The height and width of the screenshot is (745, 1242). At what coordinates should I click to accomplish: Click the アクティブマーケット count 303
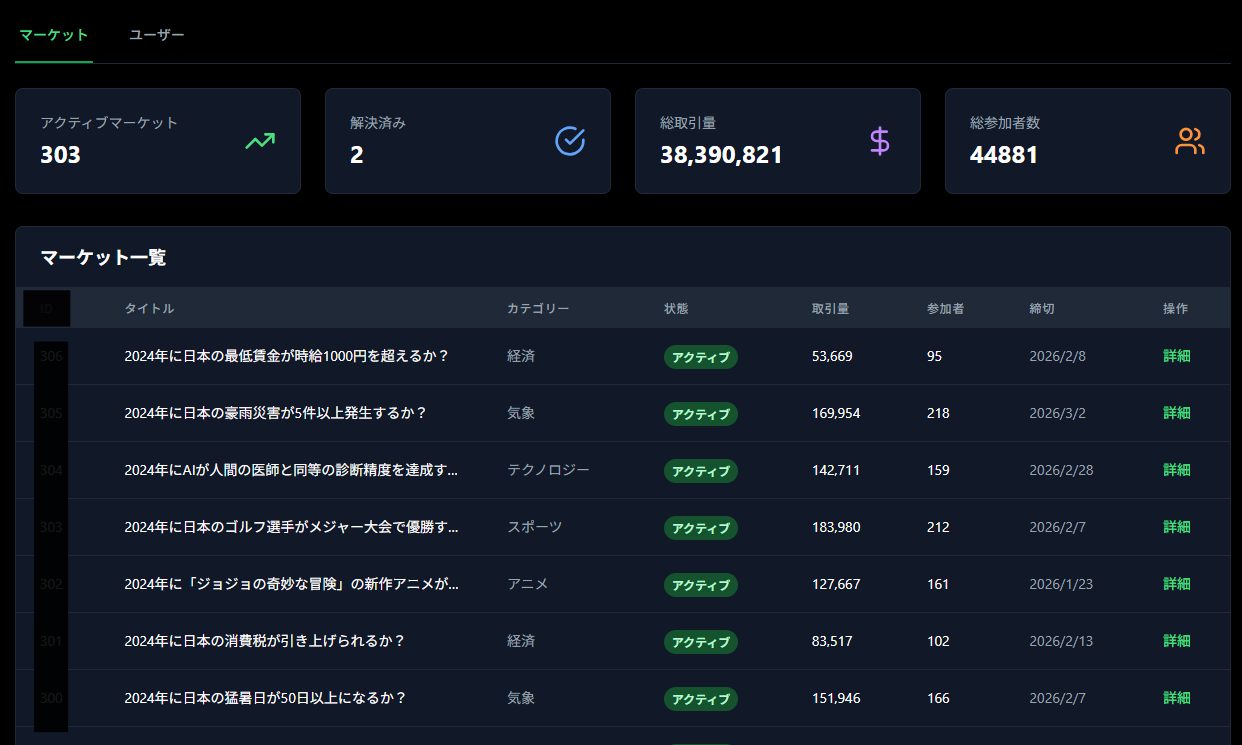click(x=60, y=155)
